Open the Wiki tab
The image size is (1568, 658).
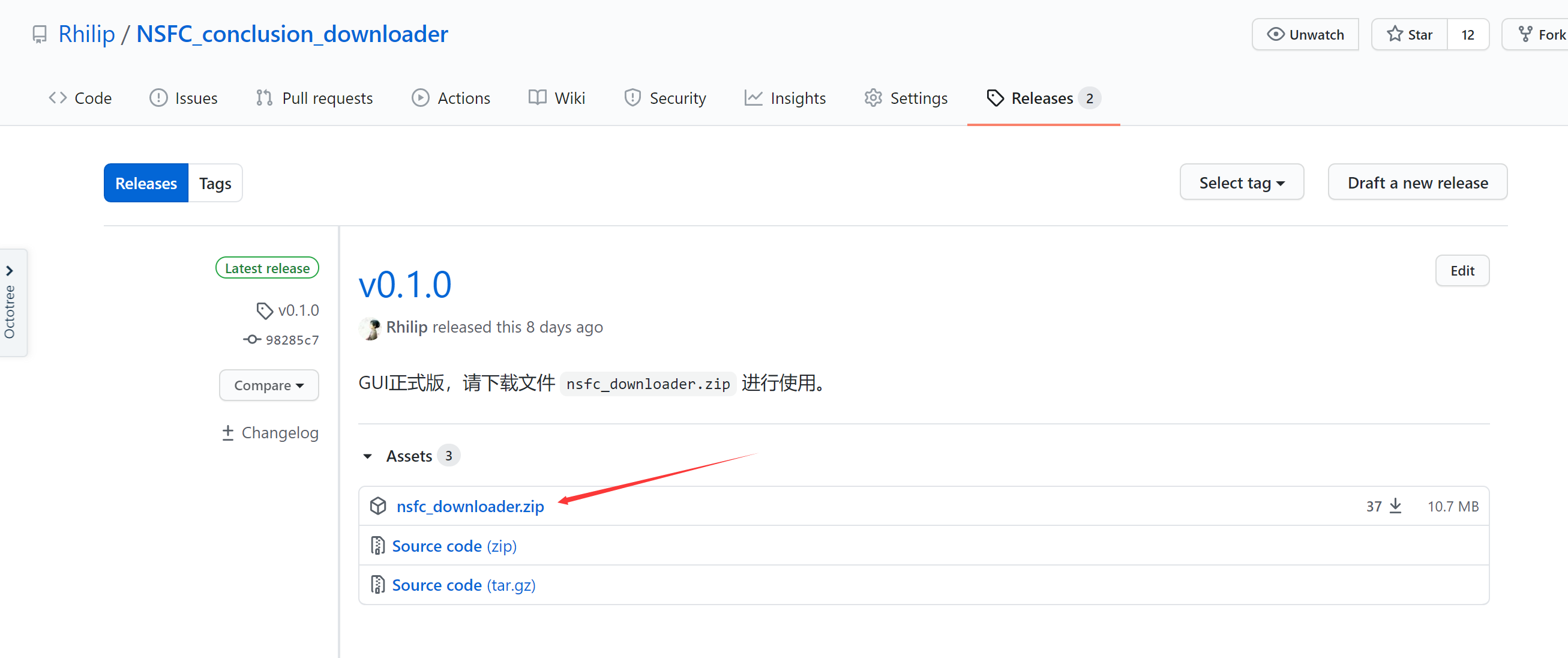pos(556,98)
